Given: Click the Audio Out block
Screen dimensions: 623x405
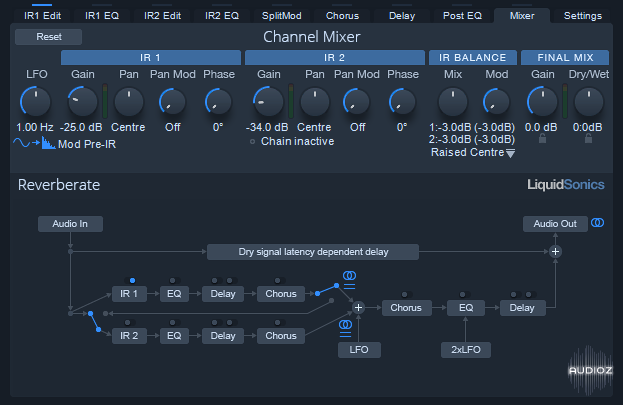Looking at the screenshot, I should point(555,224).
